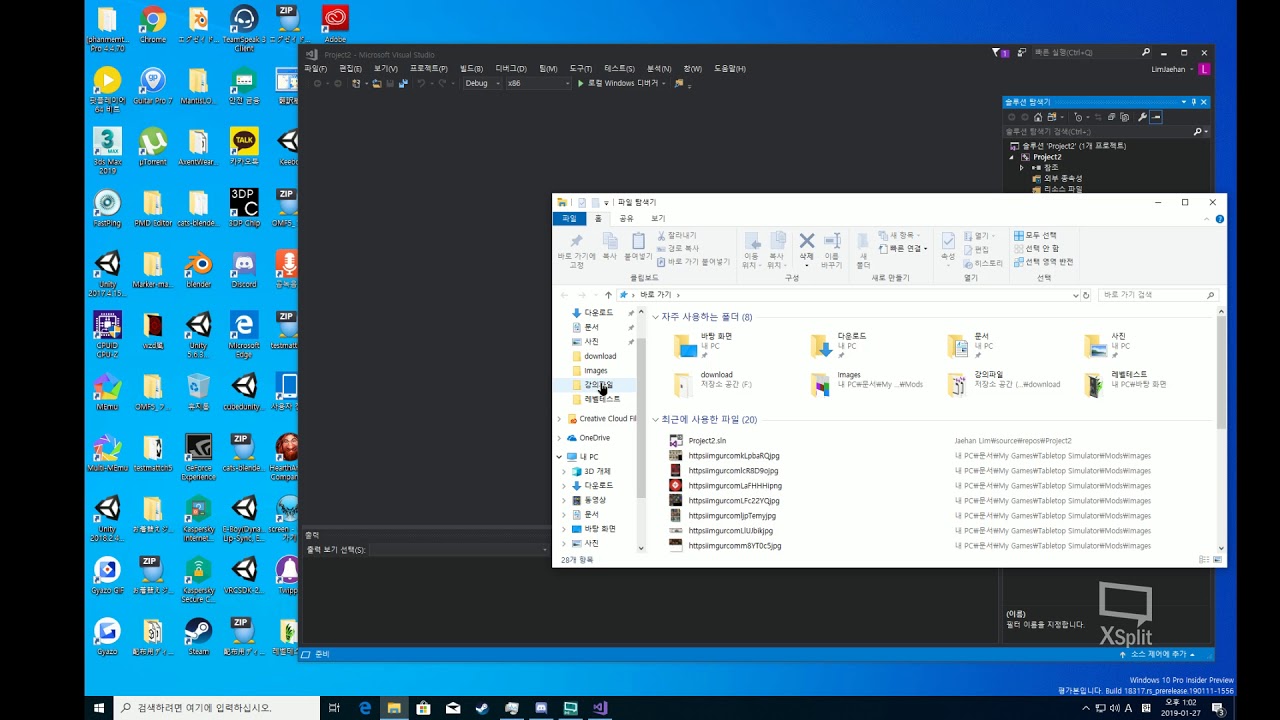Open the Task View taskbar button
This screenshot has height=720, width=1280.
coord(335,708)
